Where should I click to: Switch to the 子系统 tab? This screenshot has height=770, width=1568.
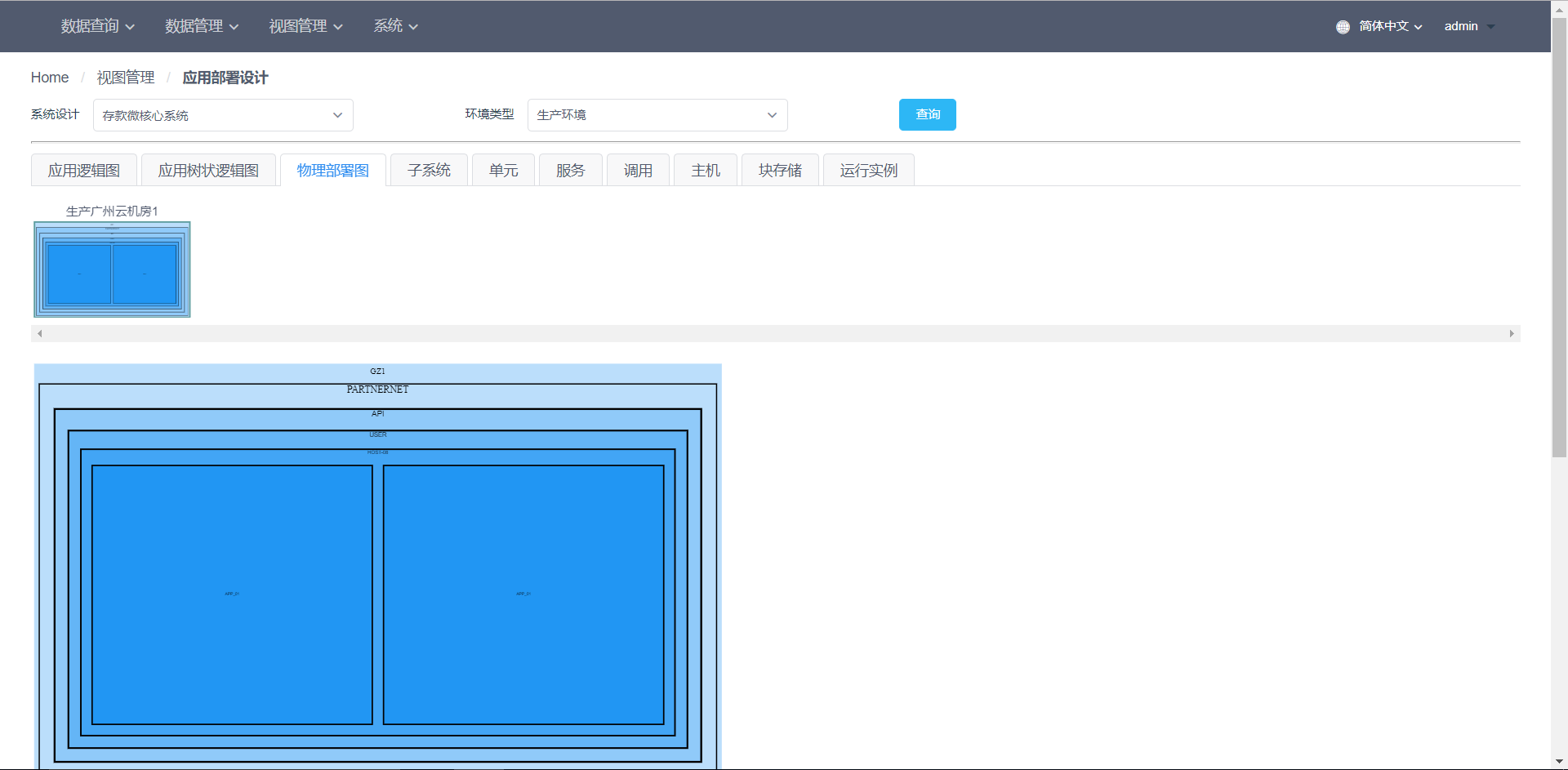coord(429,170)
